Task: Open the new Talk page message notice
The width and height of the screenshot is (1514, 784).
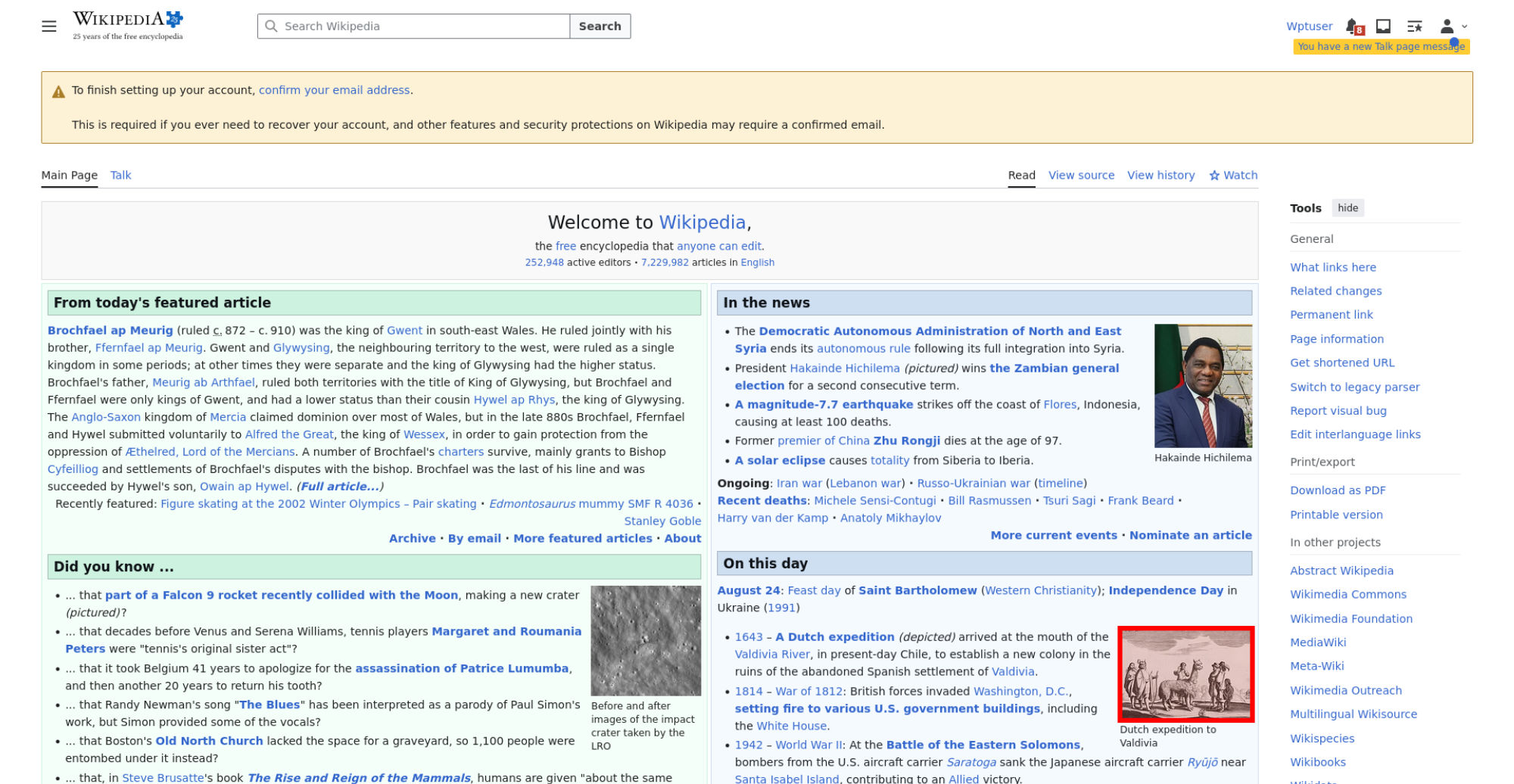Action: (1382, 47)
